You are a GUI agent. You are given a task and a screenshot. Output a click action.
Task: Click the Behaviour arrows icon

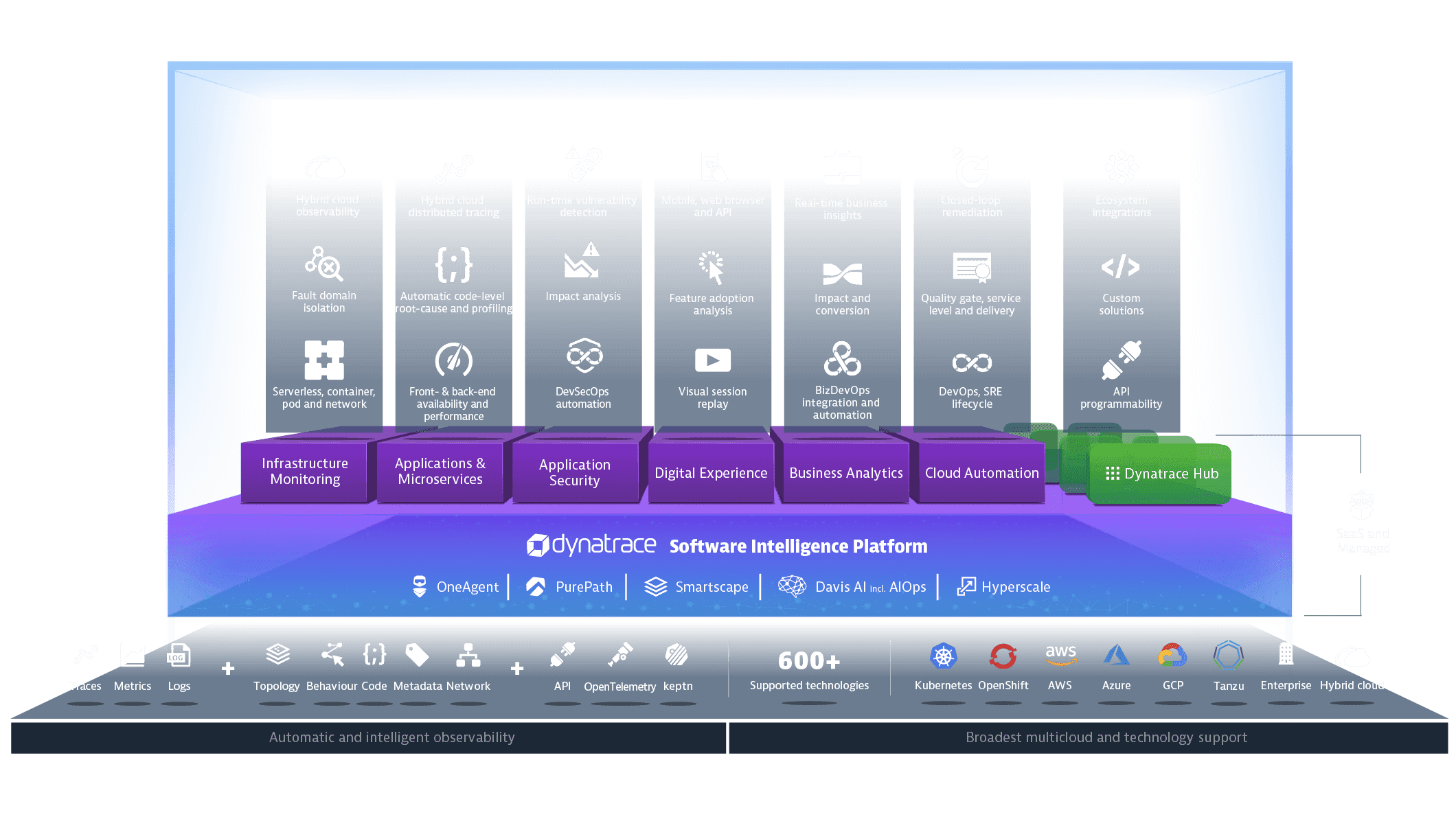332,654
